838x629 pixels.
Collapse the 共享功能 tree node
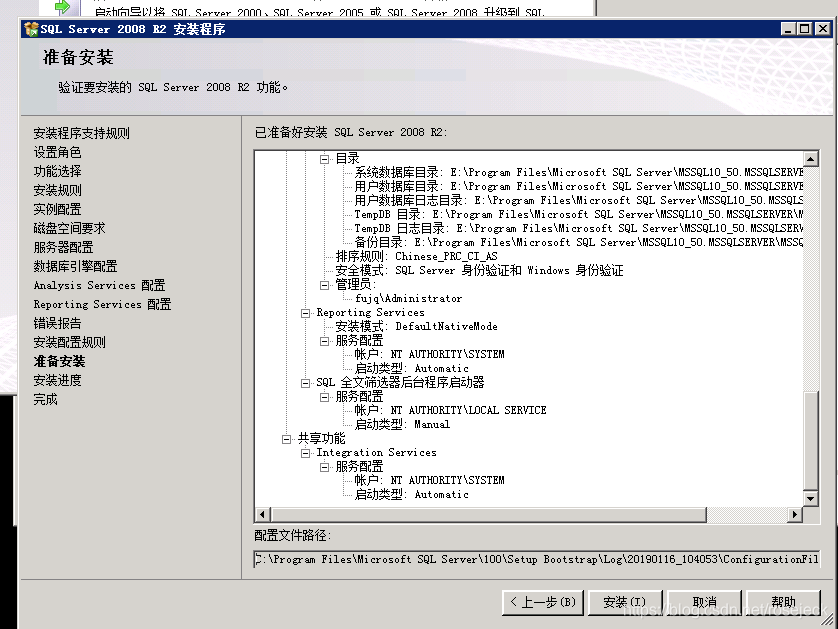(x=286, y=439)
